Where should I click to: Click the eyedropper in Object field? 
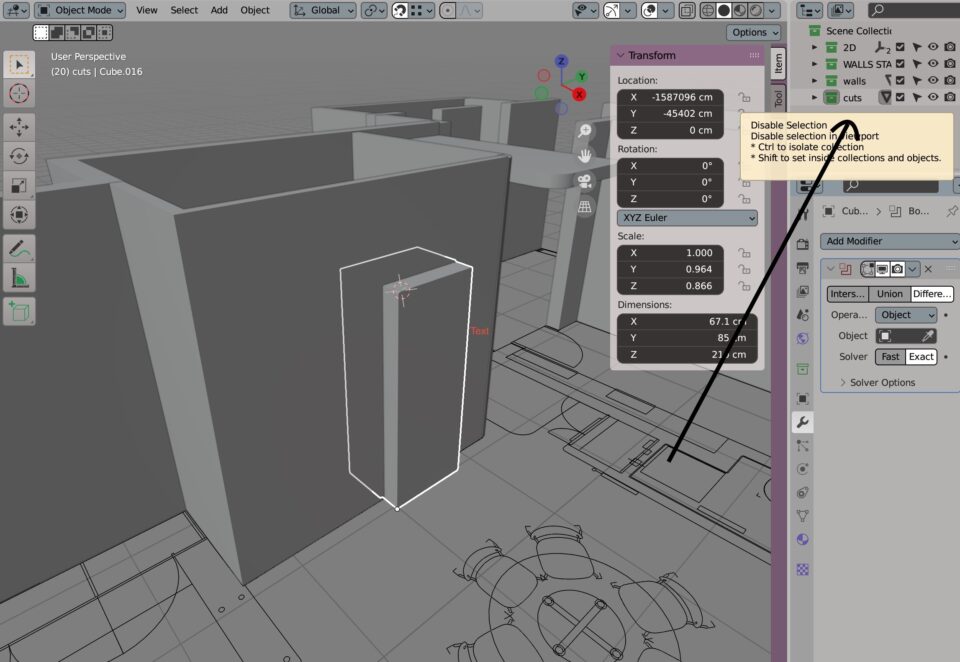tap(928, 336)
